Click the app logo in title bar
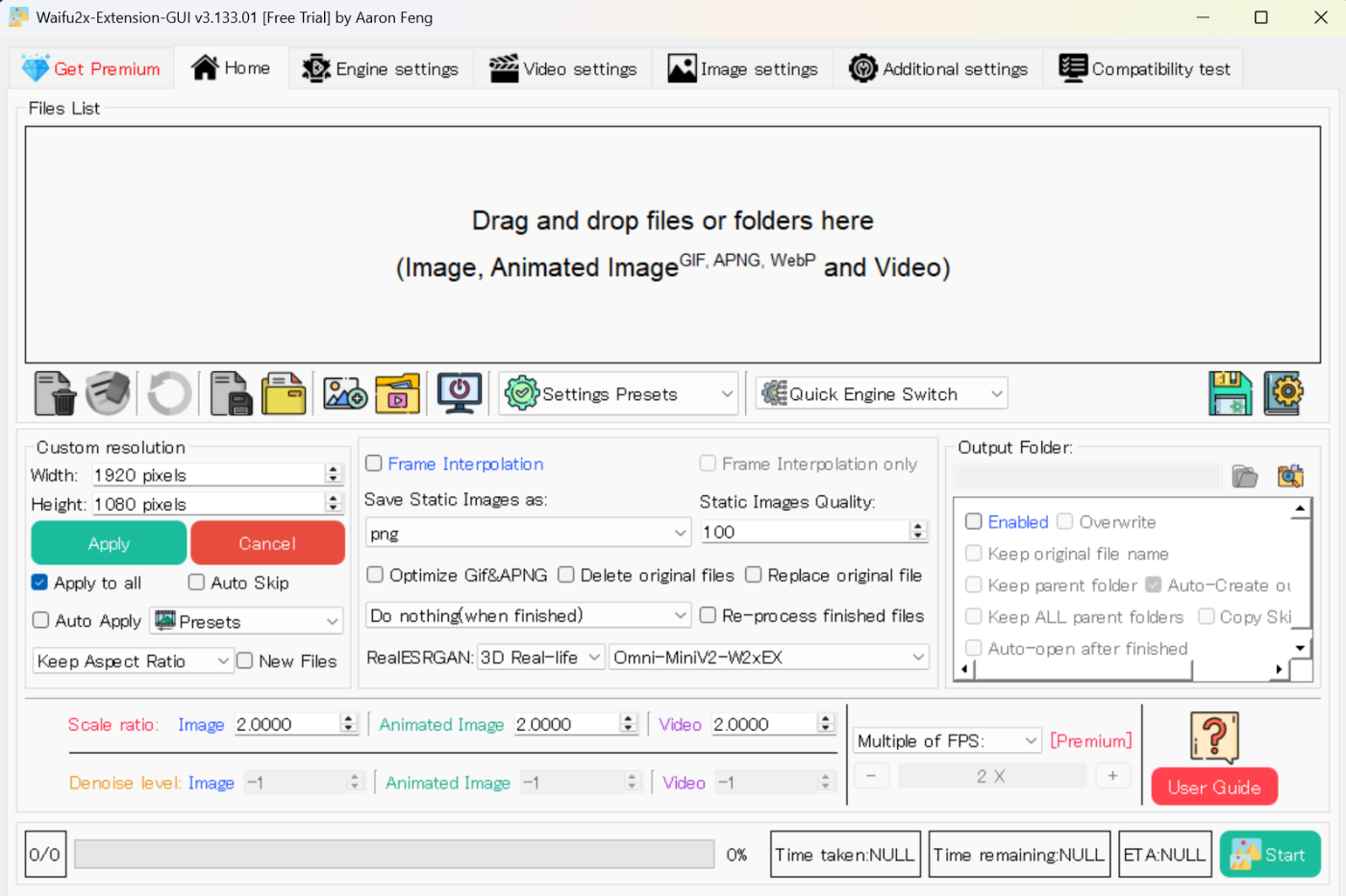 [x=18, y=17]
